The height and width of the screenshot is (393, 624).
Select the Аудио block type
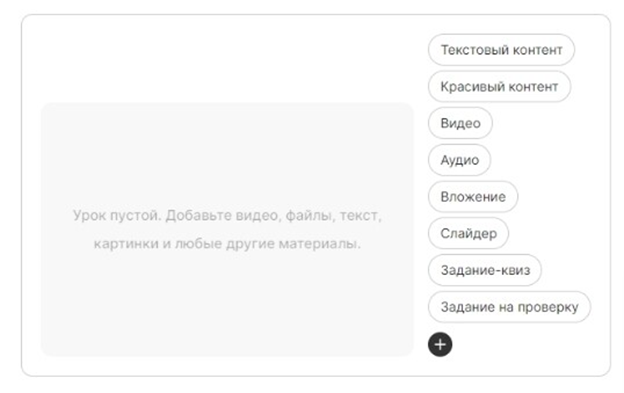coord(459,160)
